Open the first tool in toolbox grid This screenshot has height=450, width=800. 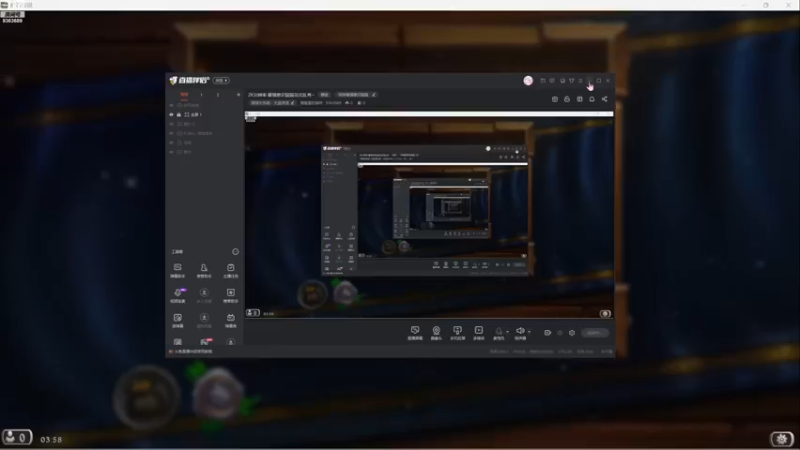coord(178,270)
